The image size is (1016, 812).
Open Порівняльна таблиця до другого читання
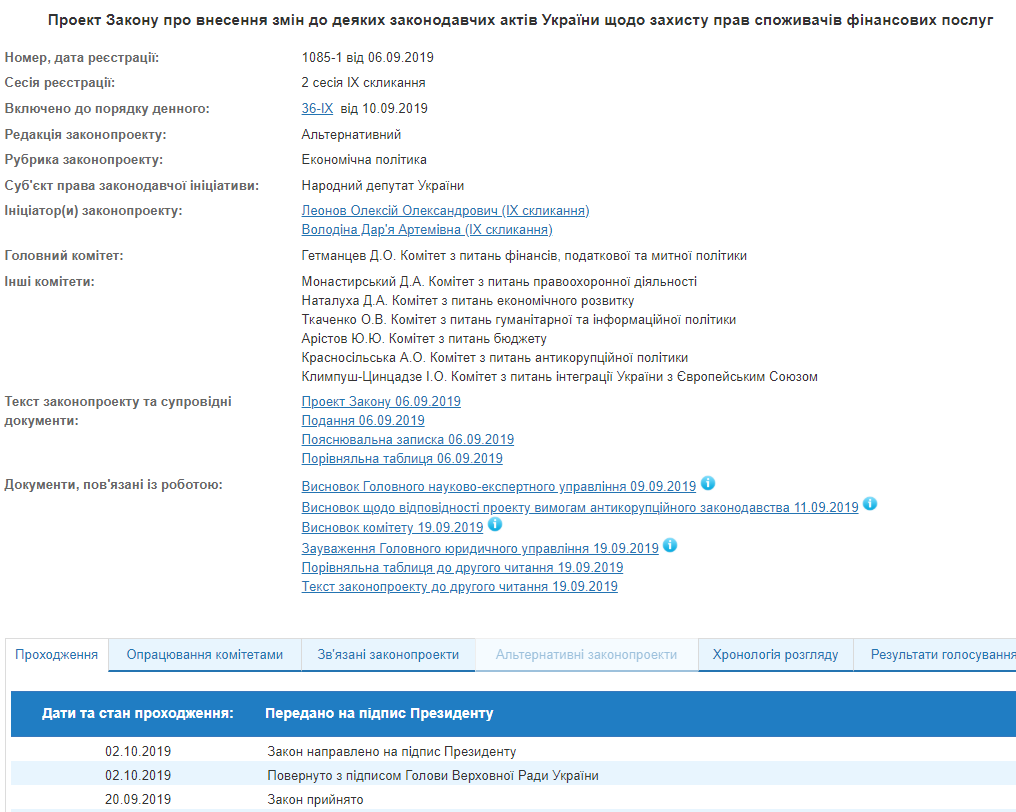(462, 566)
